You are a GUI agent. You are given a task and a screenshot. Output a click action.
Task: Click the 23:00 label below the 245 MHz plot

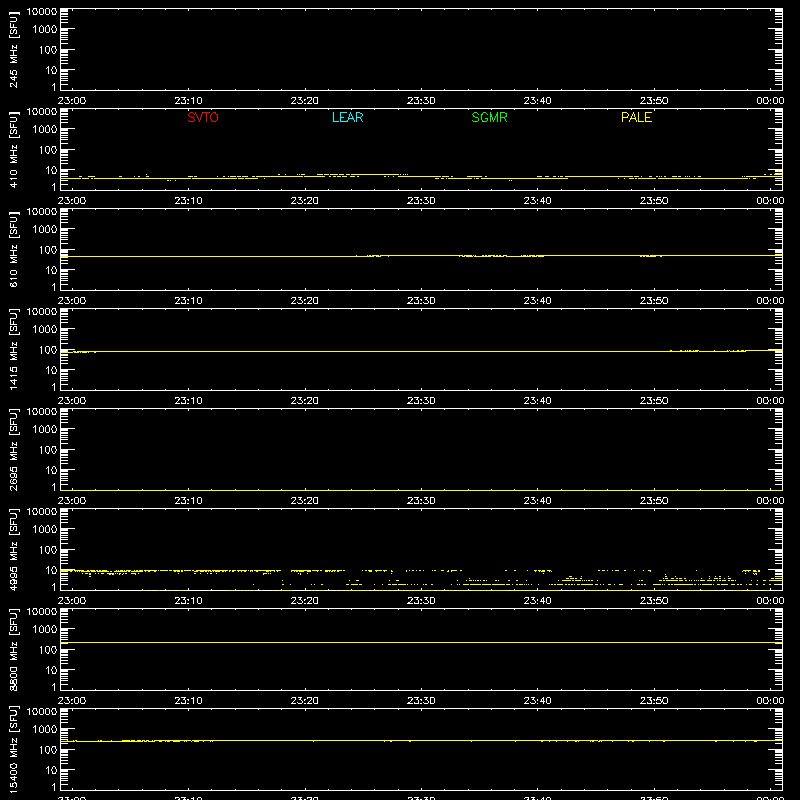72,101
